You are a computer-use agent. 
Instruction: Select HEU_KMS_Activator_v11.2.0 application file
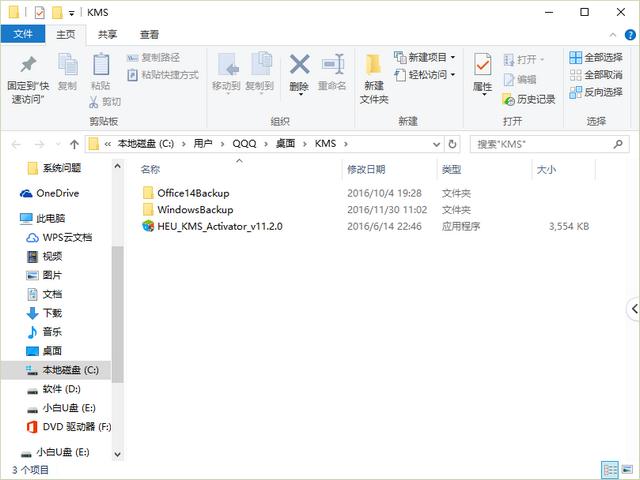point(219,227)
